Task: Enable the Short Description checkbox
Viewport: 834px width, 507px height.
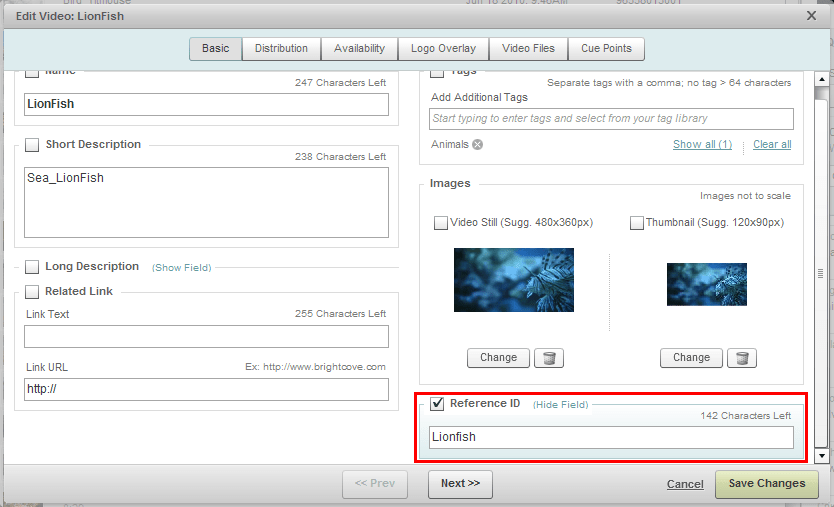Action: click(x=33, y=145)
